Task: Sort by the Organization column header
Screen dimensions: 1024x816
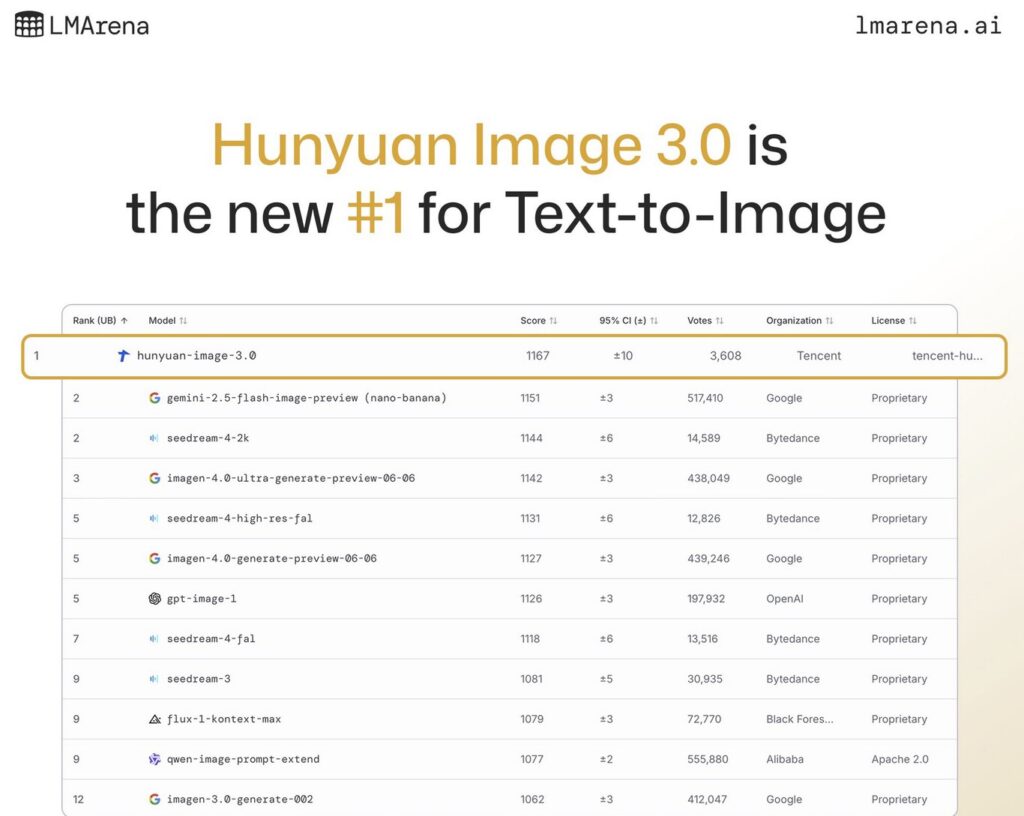Action: (800, 321)
